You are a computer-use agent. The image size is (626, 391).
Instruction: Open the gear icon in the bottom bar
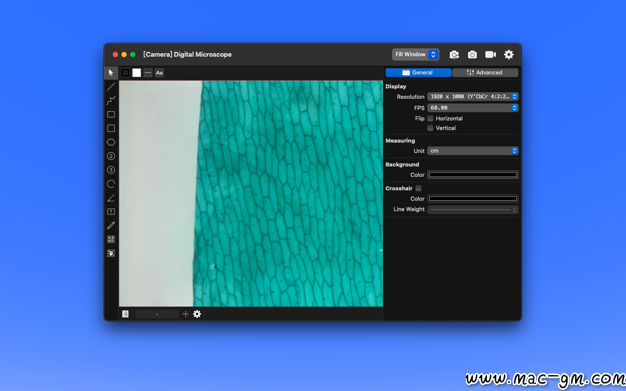click(x=197, y=314)
